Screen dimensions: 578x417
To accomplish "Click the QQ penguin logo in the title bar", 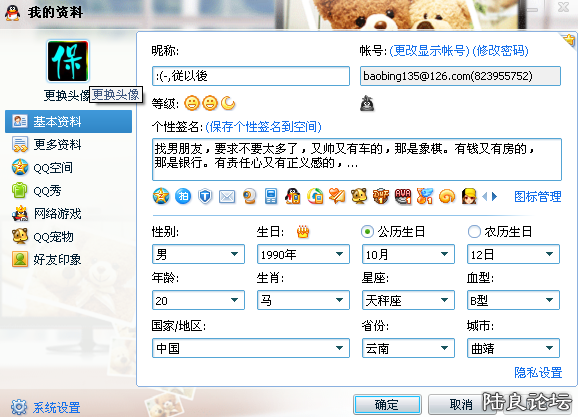I will 13,13.
